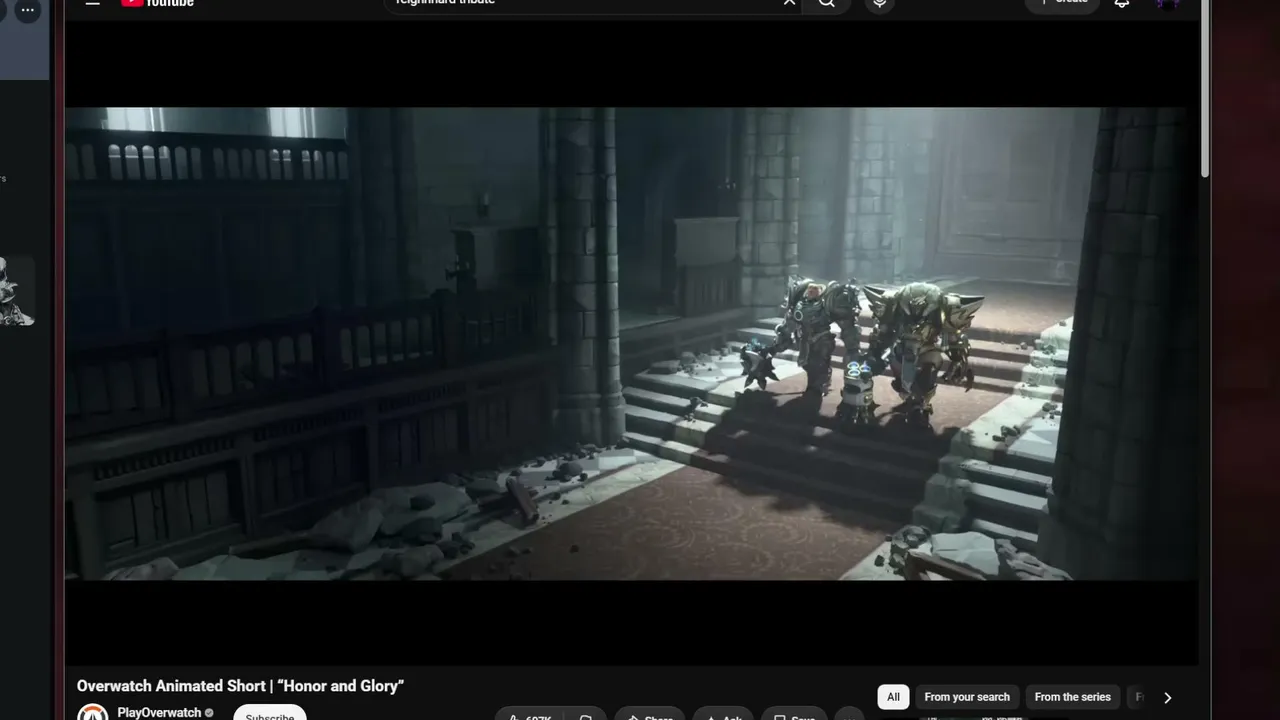This screenshot has height=720, width=1280.
Task: Click the Honor and Glory video player
Action: click(631, 343)
